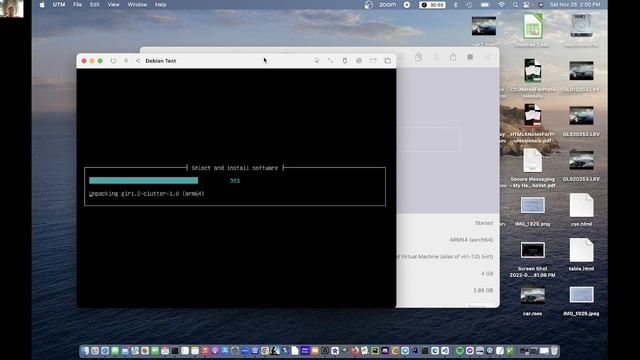640x360 pixels.
Task: Click the restart triangle icon beside Debian Test title
Action: 138,61
